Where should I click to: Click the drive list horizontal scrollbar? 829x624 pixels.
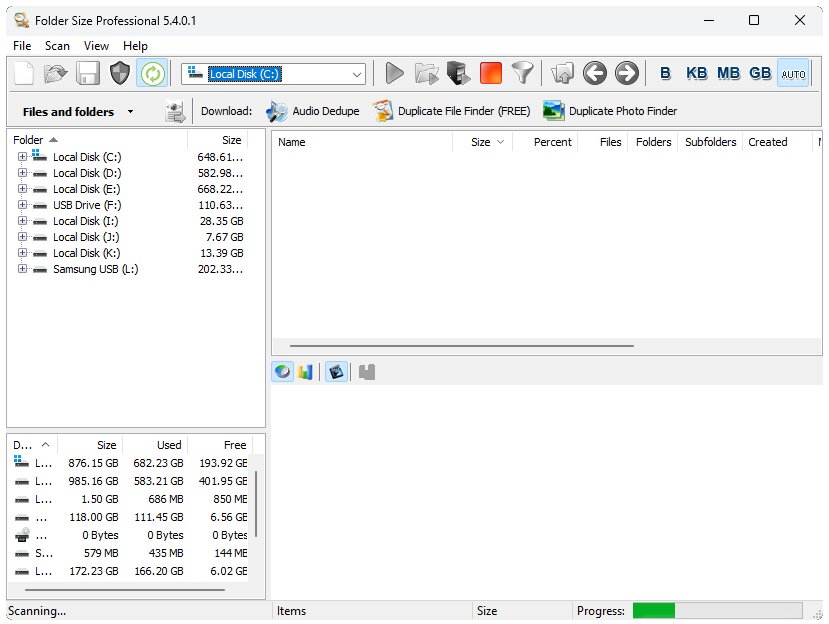125,589
